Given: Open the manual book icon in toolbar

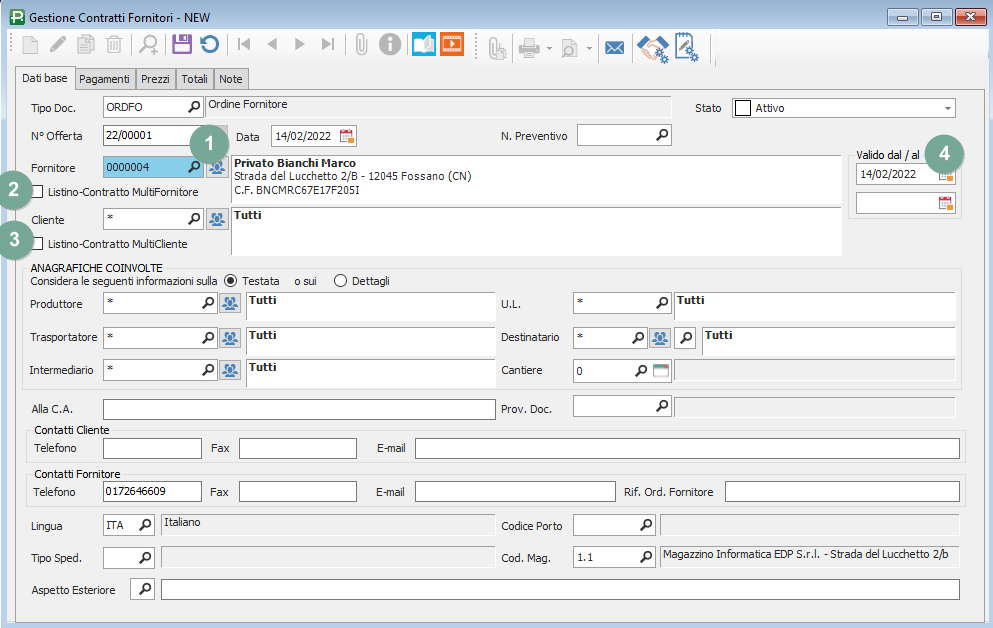Looking at the screenshot, I should click(x=423, y=44).
